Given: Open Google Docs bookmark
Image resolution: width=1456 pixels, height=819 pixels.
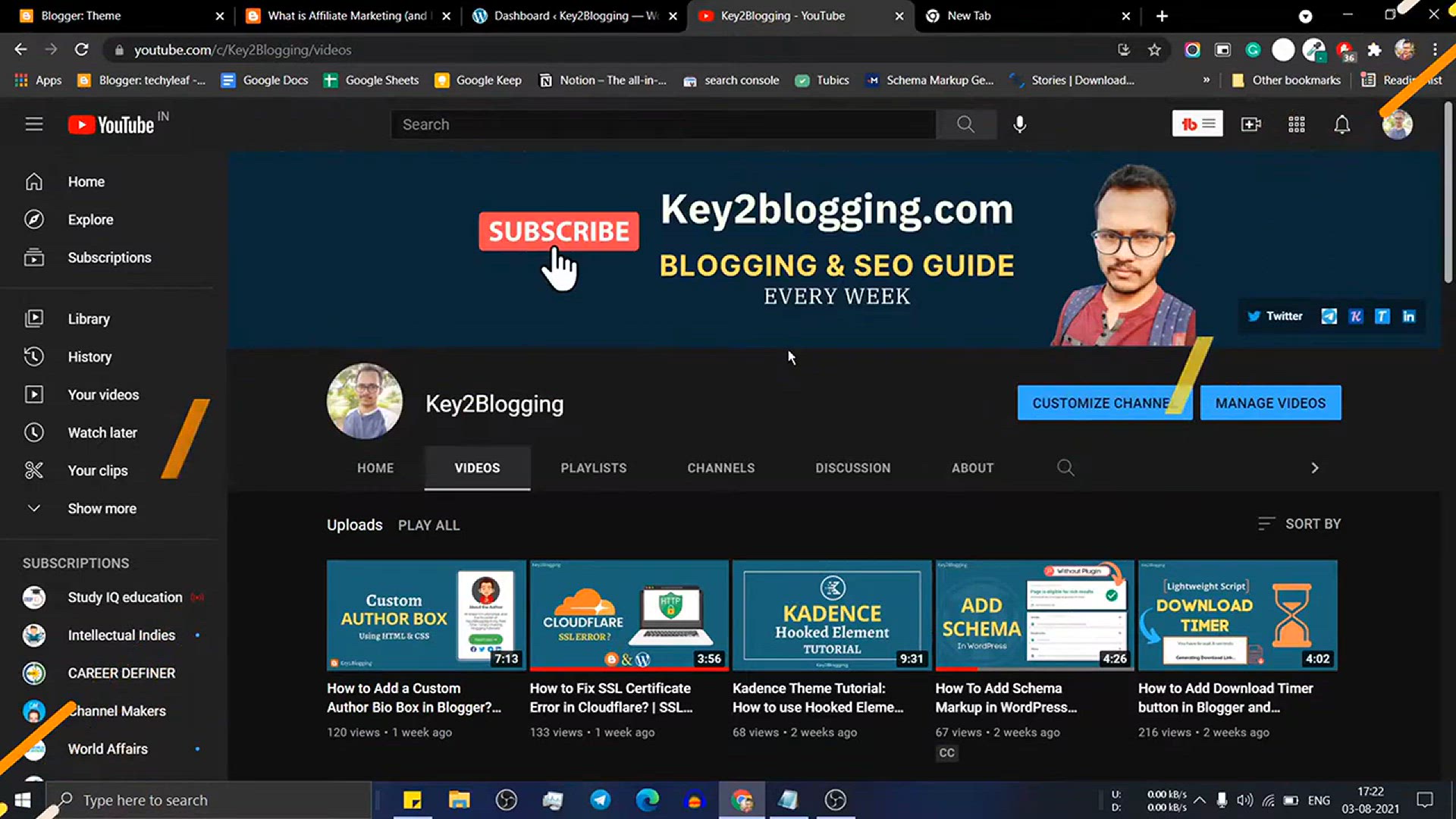Looking at the screenshot, I should click(265, 80).
